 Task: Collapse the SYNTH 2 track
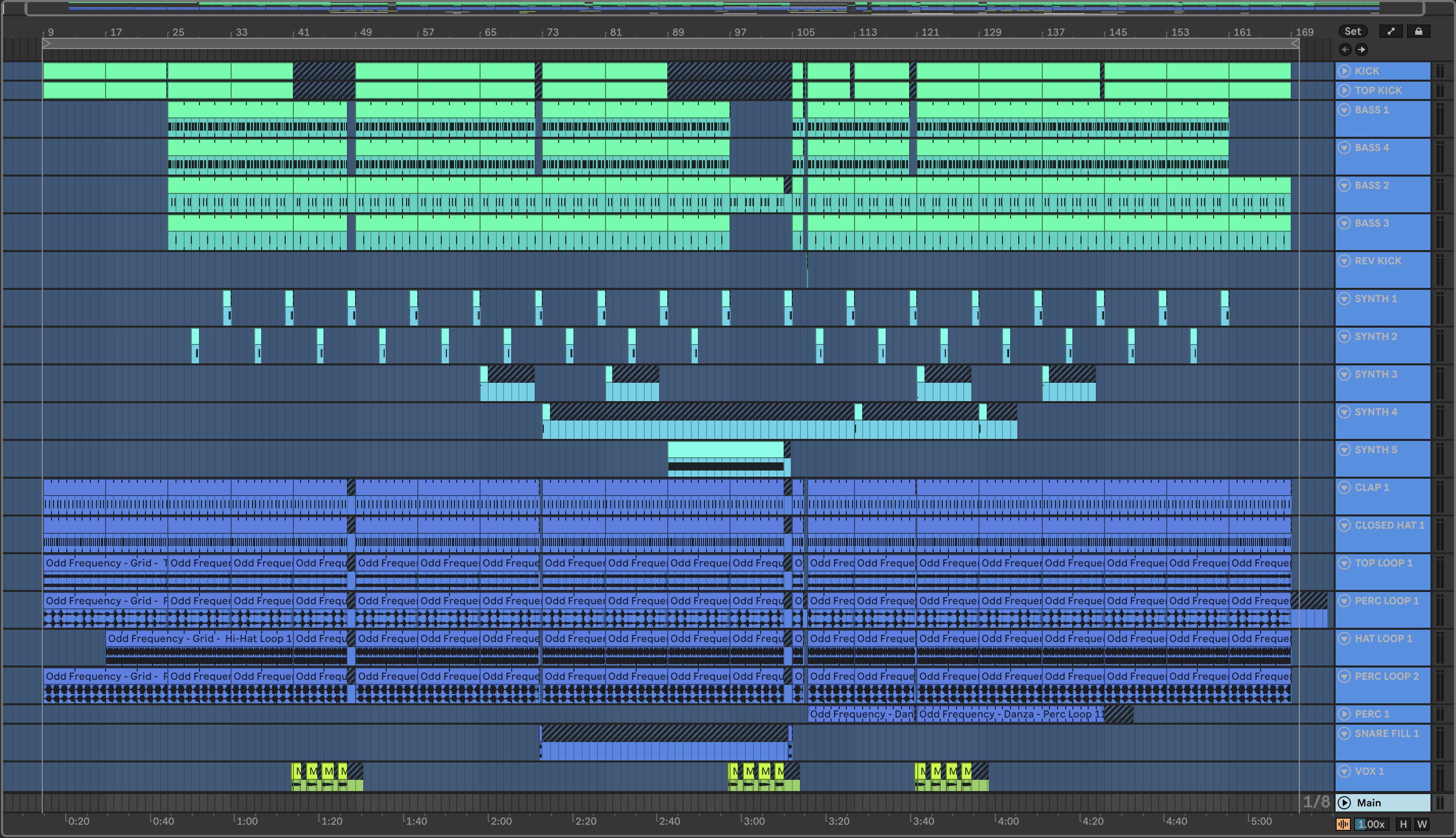[1344, 337]
